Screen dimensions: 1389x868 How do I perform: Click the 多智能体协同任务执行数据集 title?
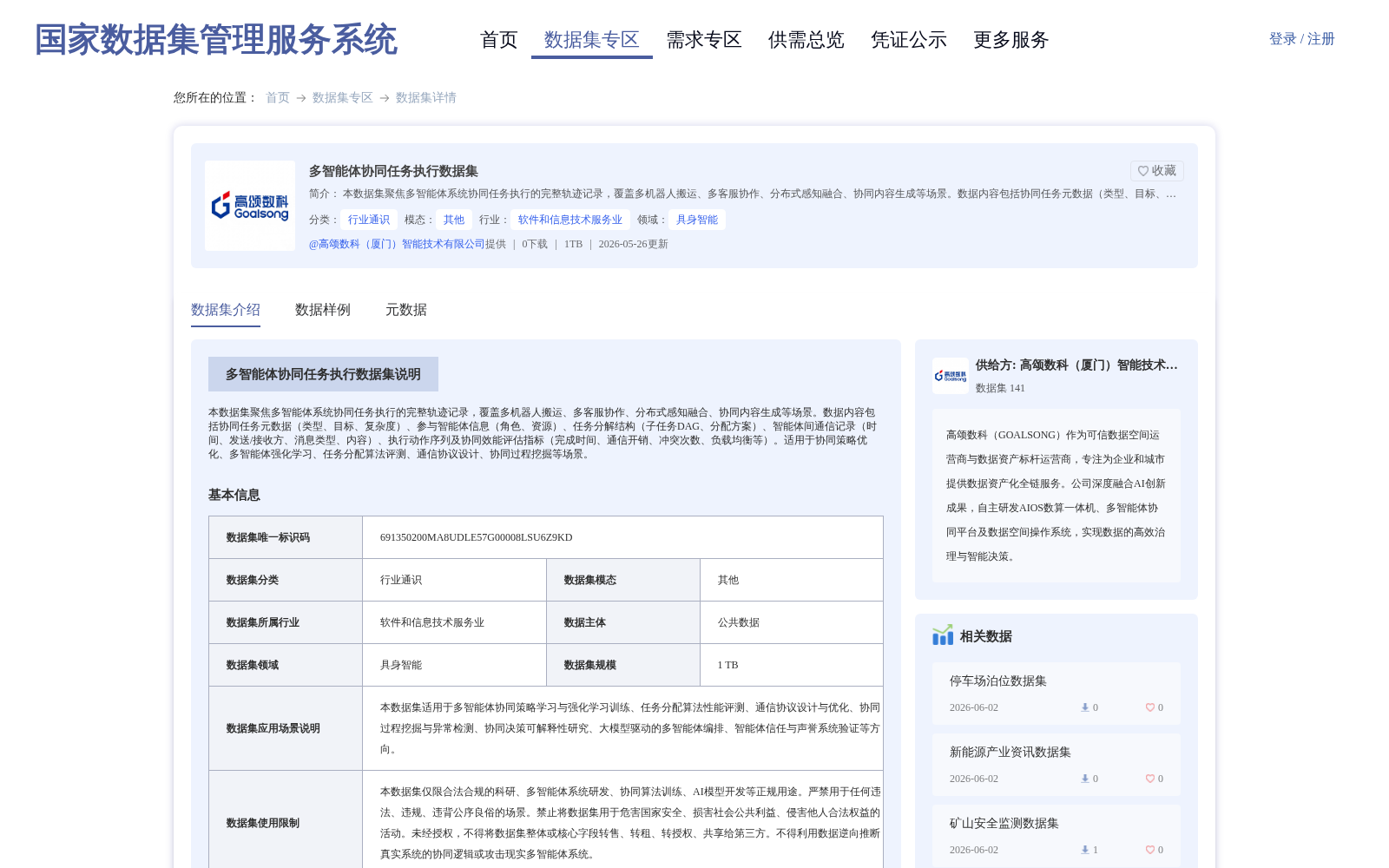393,171
